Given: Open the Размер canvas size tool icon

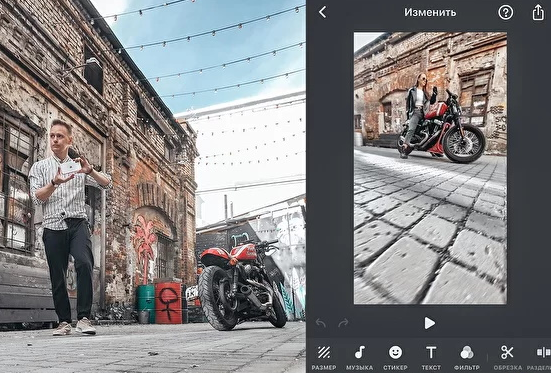Looking at the screenshot, I should click(x=324, y=352).
